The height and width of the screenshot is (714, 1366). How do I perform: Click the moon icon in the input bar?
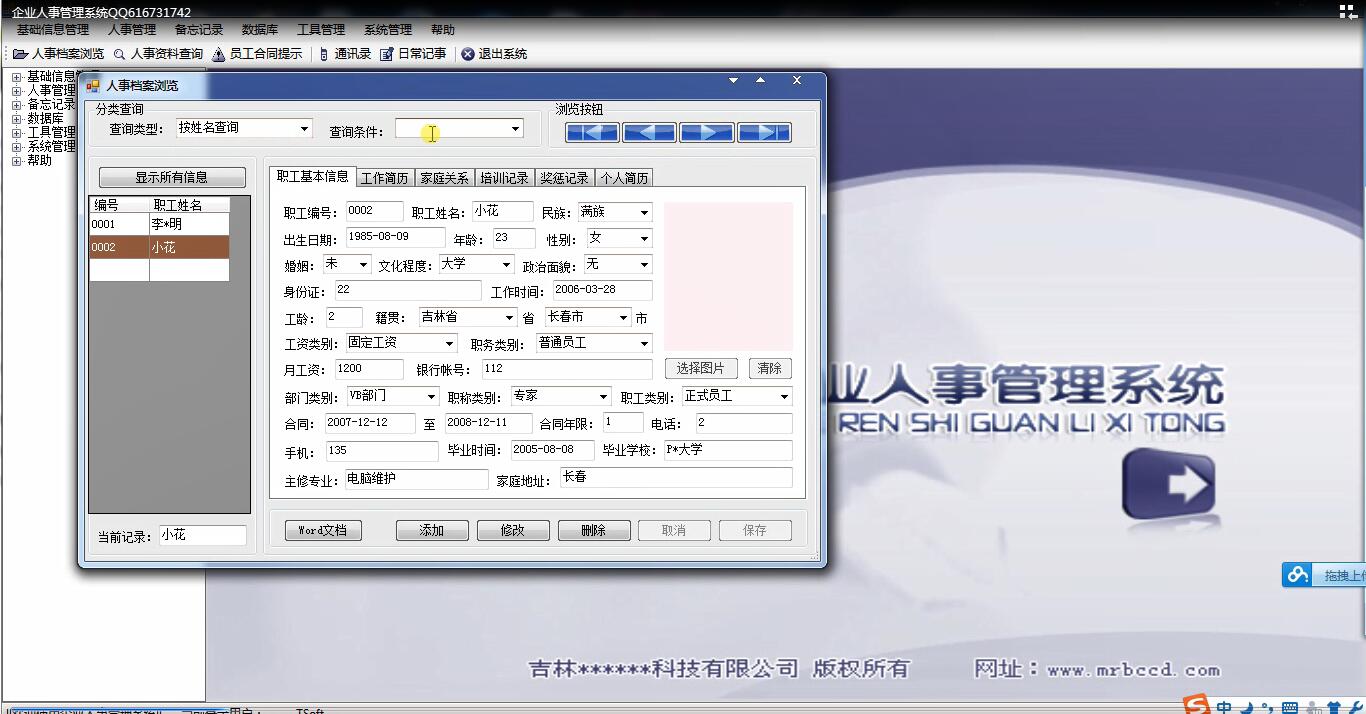tap(1247, 708)
